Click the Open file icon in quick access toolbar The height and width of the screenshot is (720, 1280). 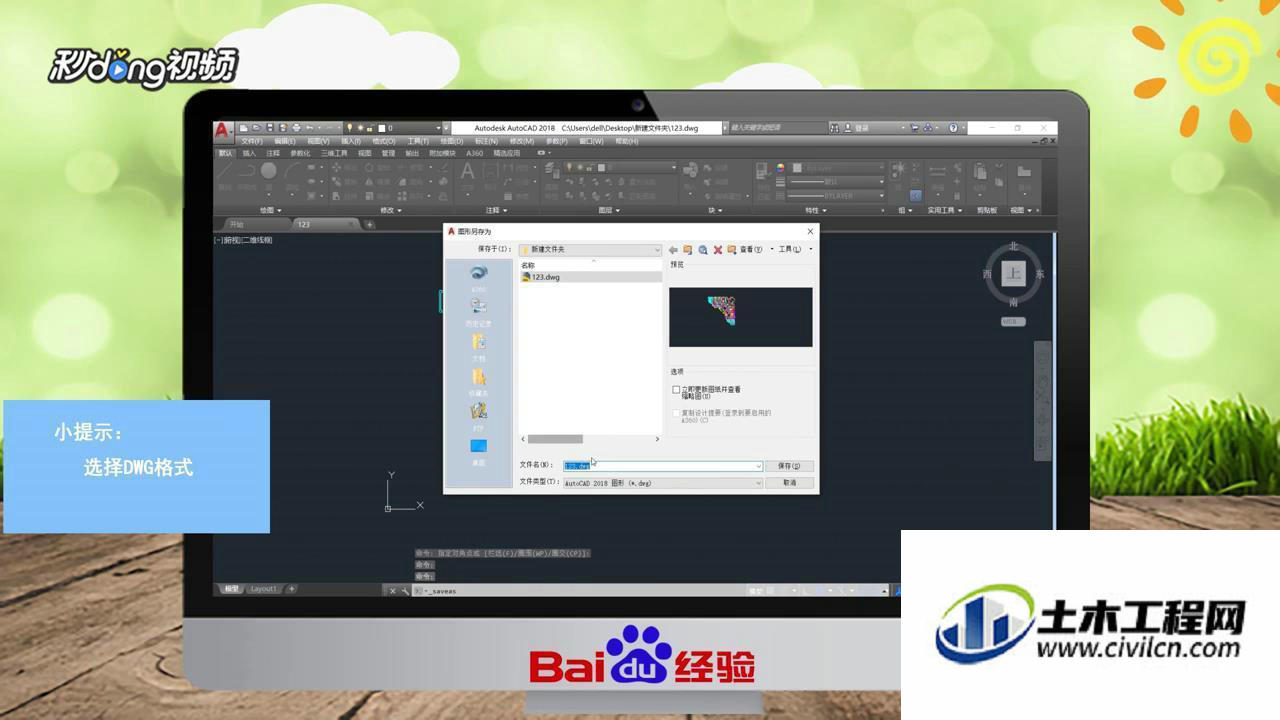[257, 128]
